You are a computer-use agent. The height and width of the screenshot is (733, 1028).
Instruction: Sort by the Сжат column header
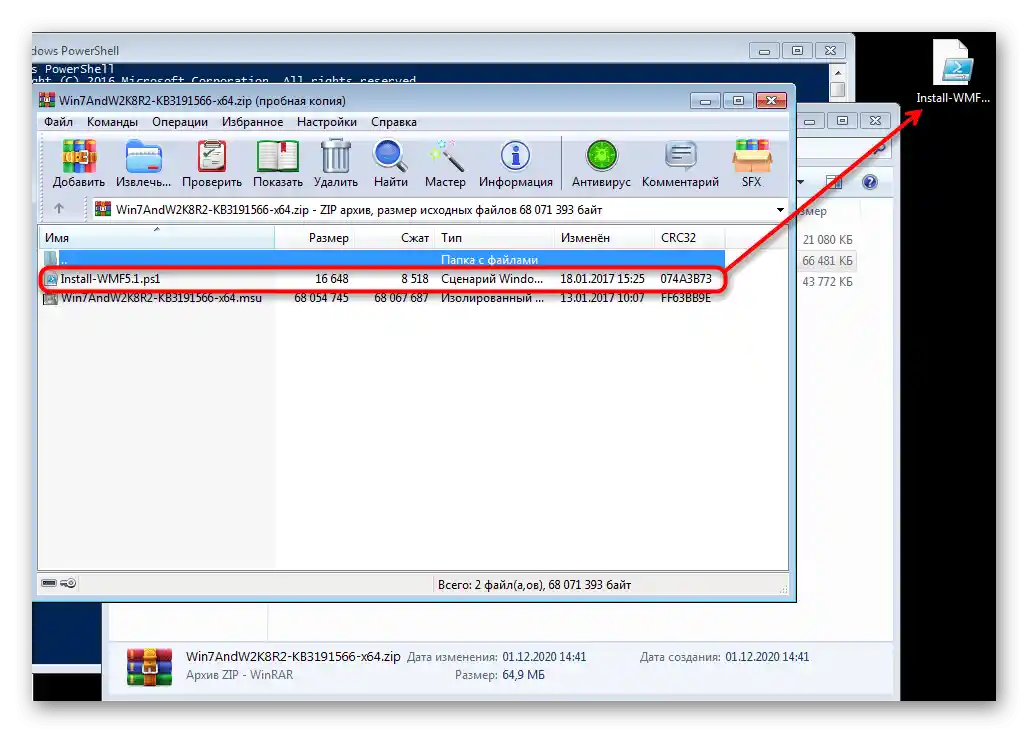pos(395,238)
